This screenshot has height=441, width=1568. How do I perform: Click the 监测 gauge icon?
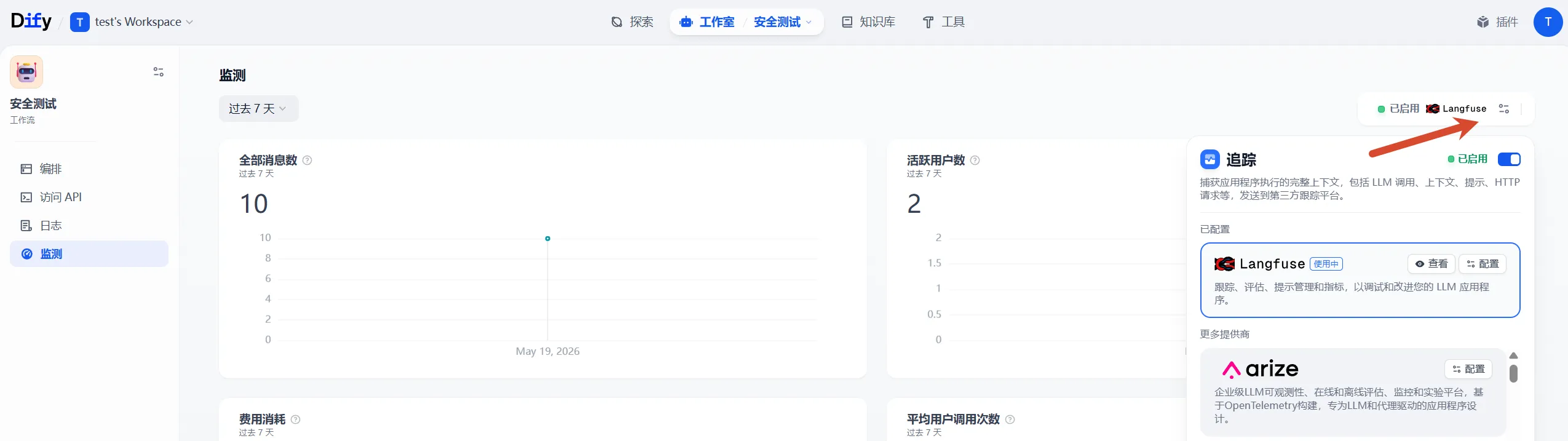point(27,254)
